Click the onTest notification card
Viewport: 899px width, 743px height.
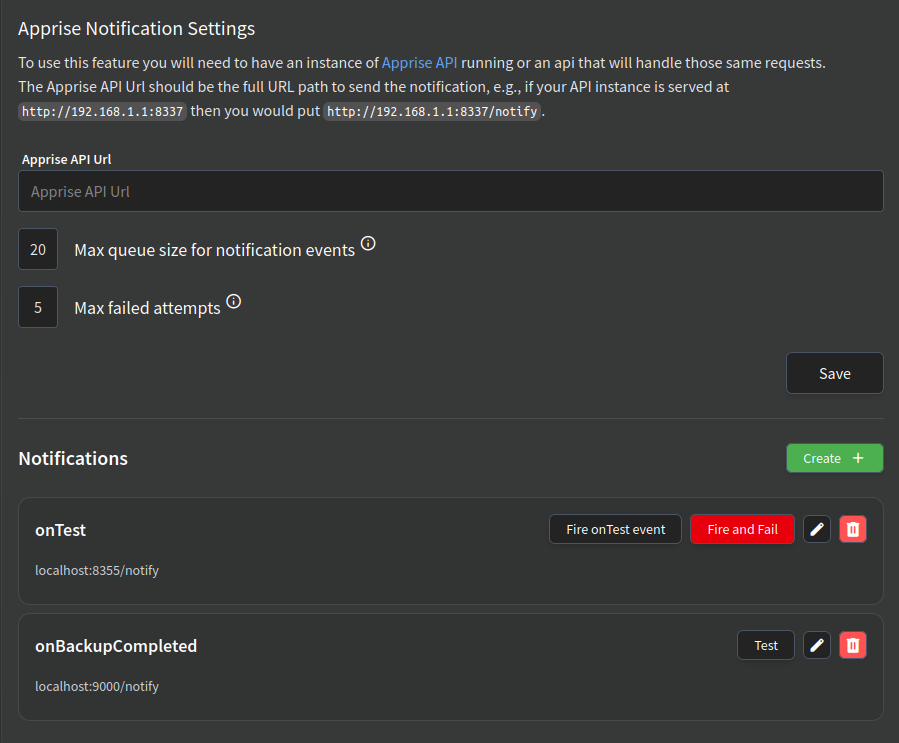(x=300, y=550)
